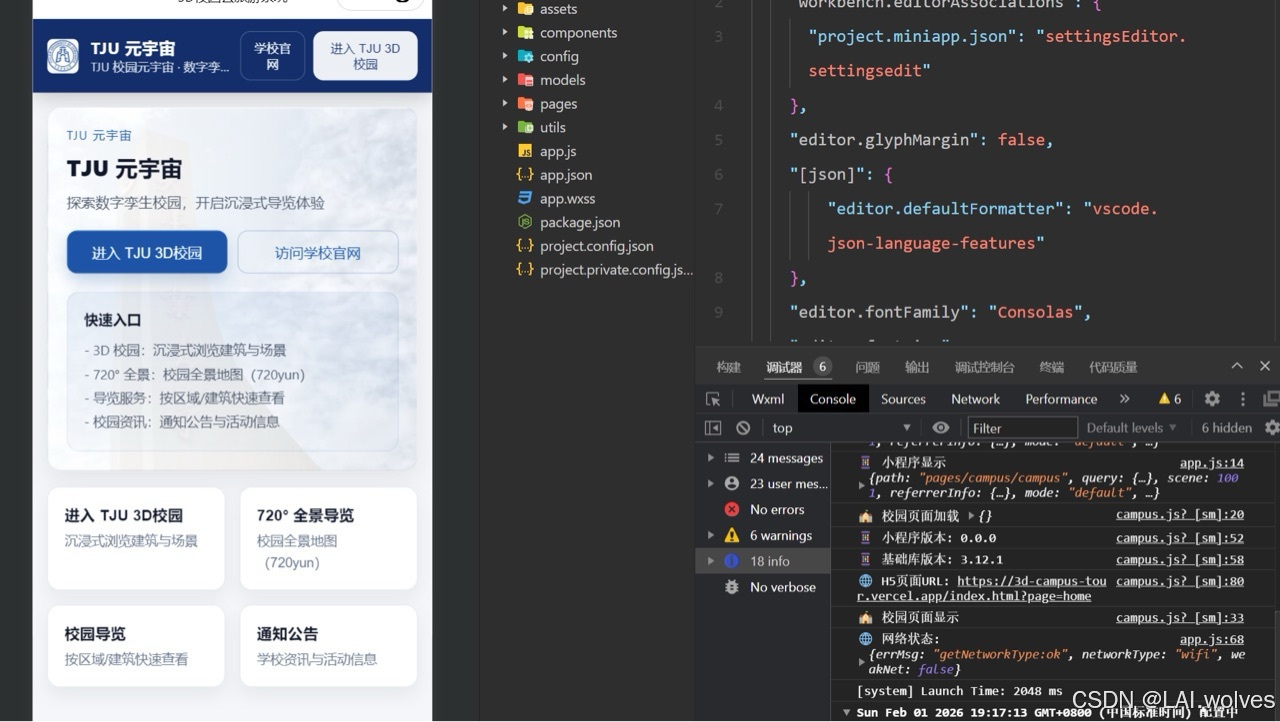1280x722 pixels.
Task: Show more devtools tabs with double chevron
Action: click(1124, 399)
